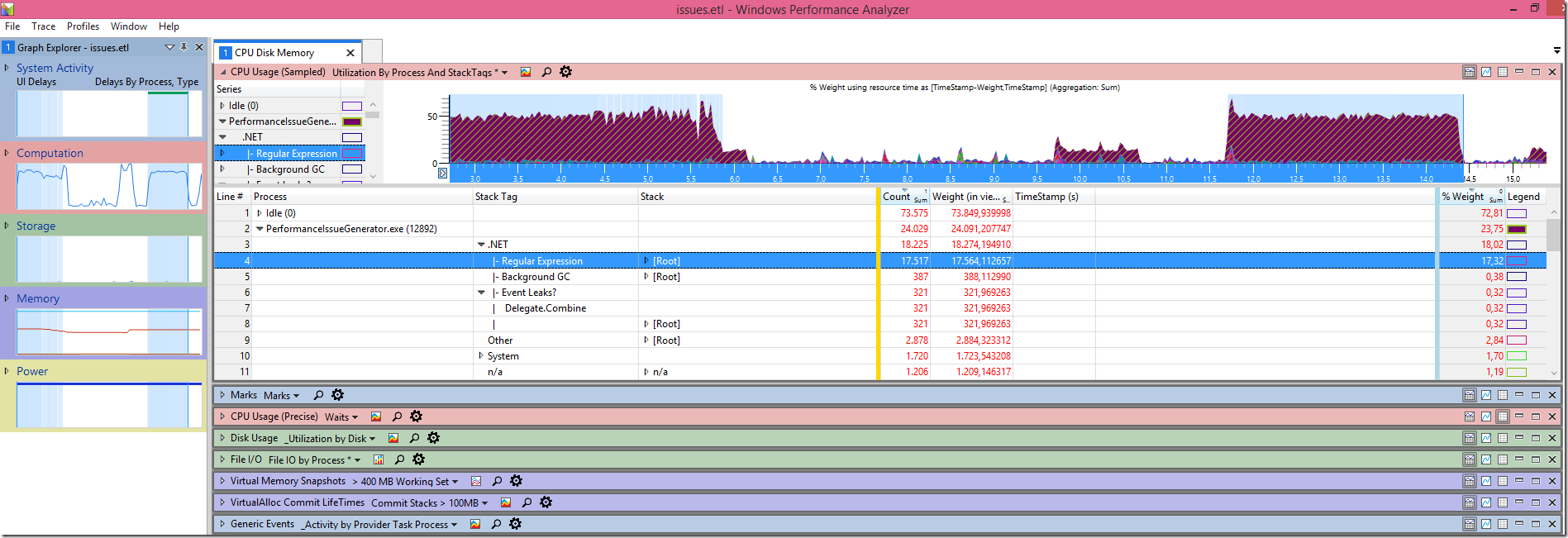Switch CPU Usage (Sampled) to graph-only layout
The height and width of the screenshot is (538, 1568).
(1486, 72)
